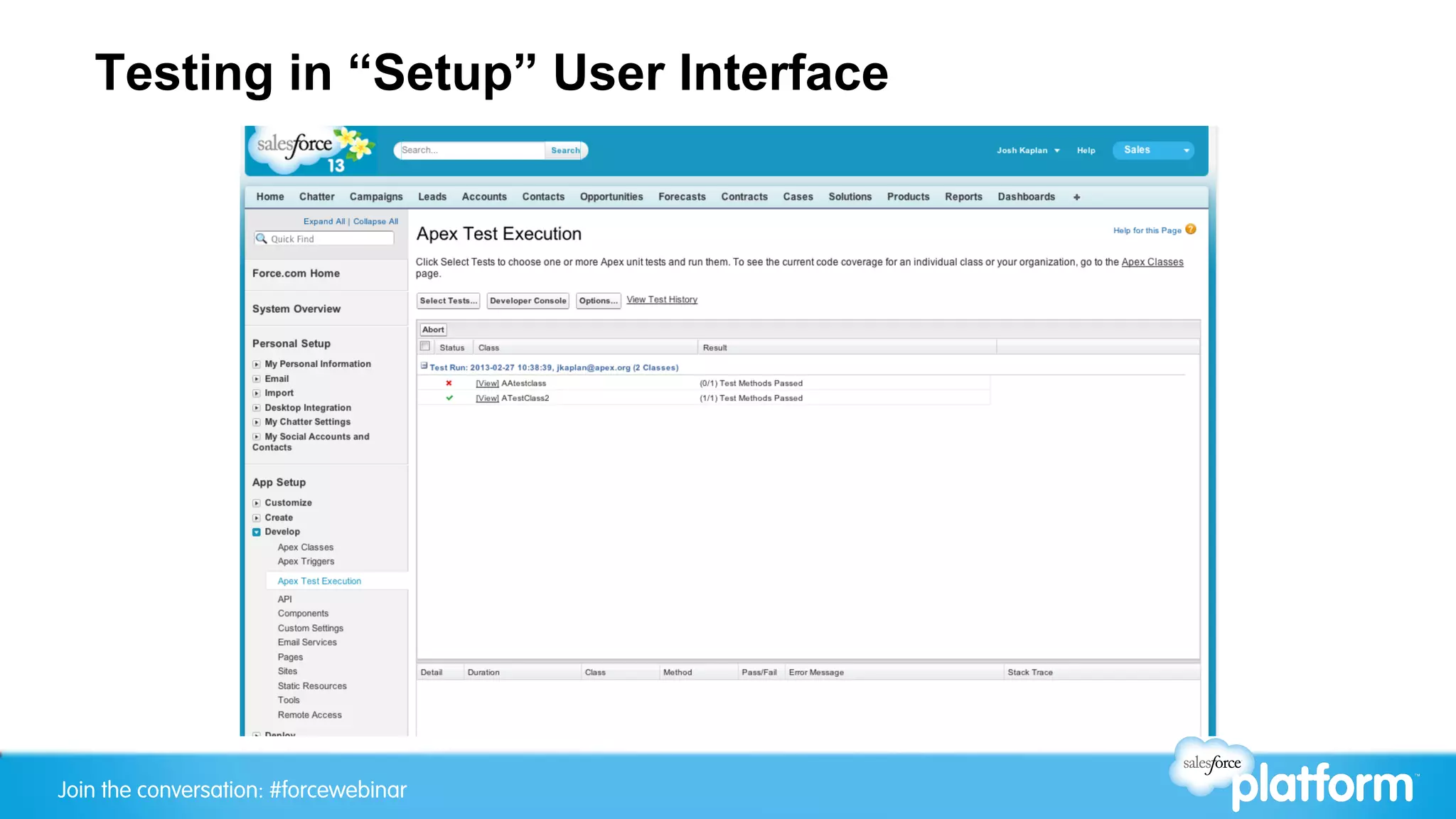
Task: Expand the Import section
Action: pyautogui.click(x=257, y=393)
